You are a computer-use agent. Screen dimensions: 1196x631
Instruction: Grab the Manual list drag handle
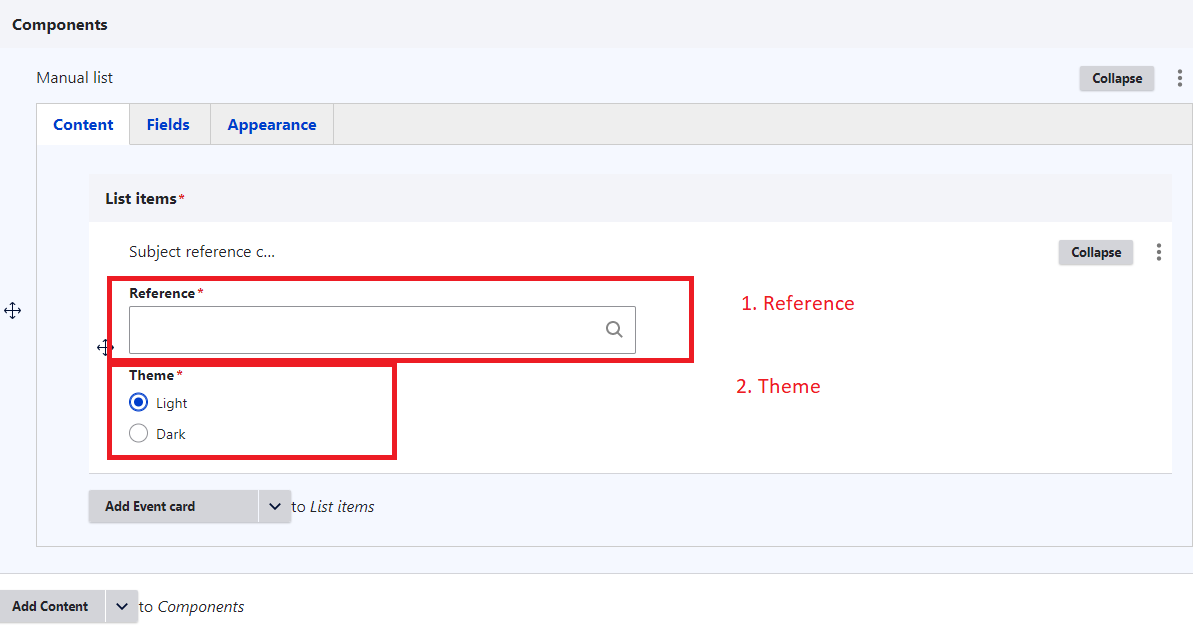[x=13, y=311]
